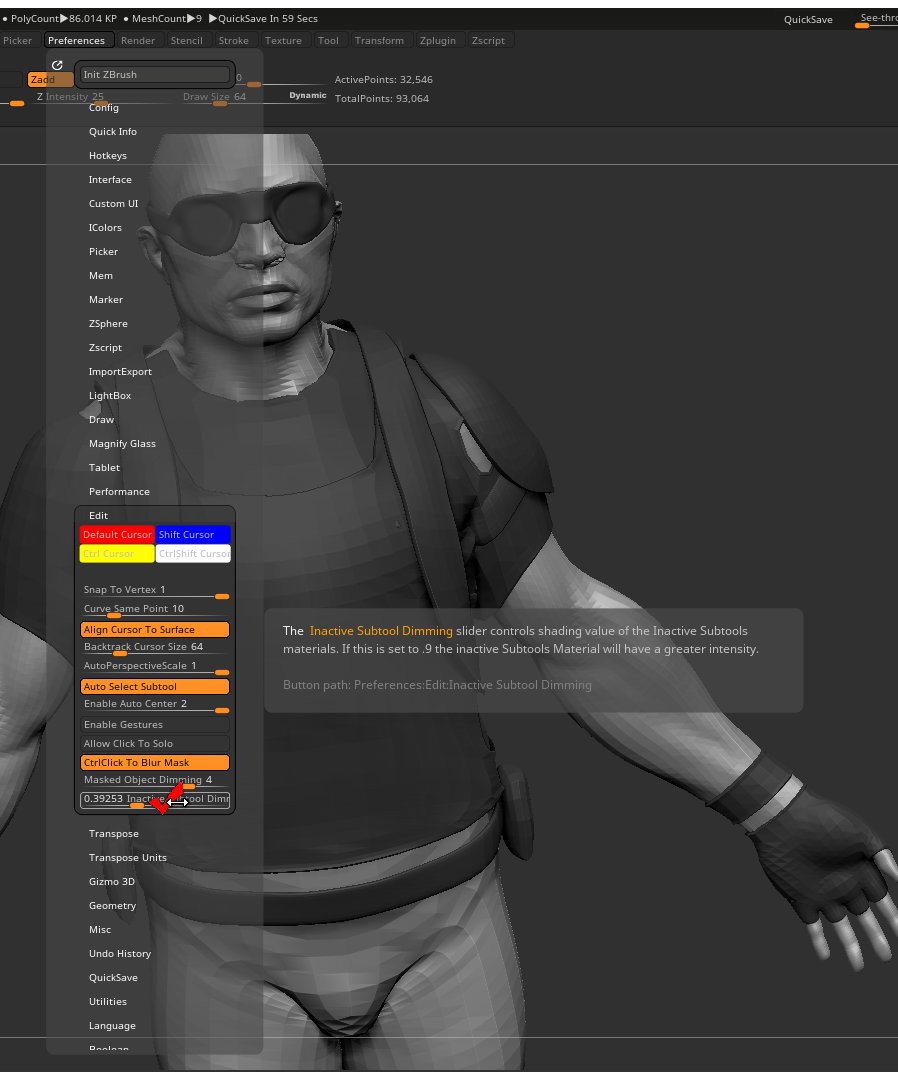Screen dimensions: 898x1072
Task: Click the Snap To Vertex slider
Action: pos(155,591)
